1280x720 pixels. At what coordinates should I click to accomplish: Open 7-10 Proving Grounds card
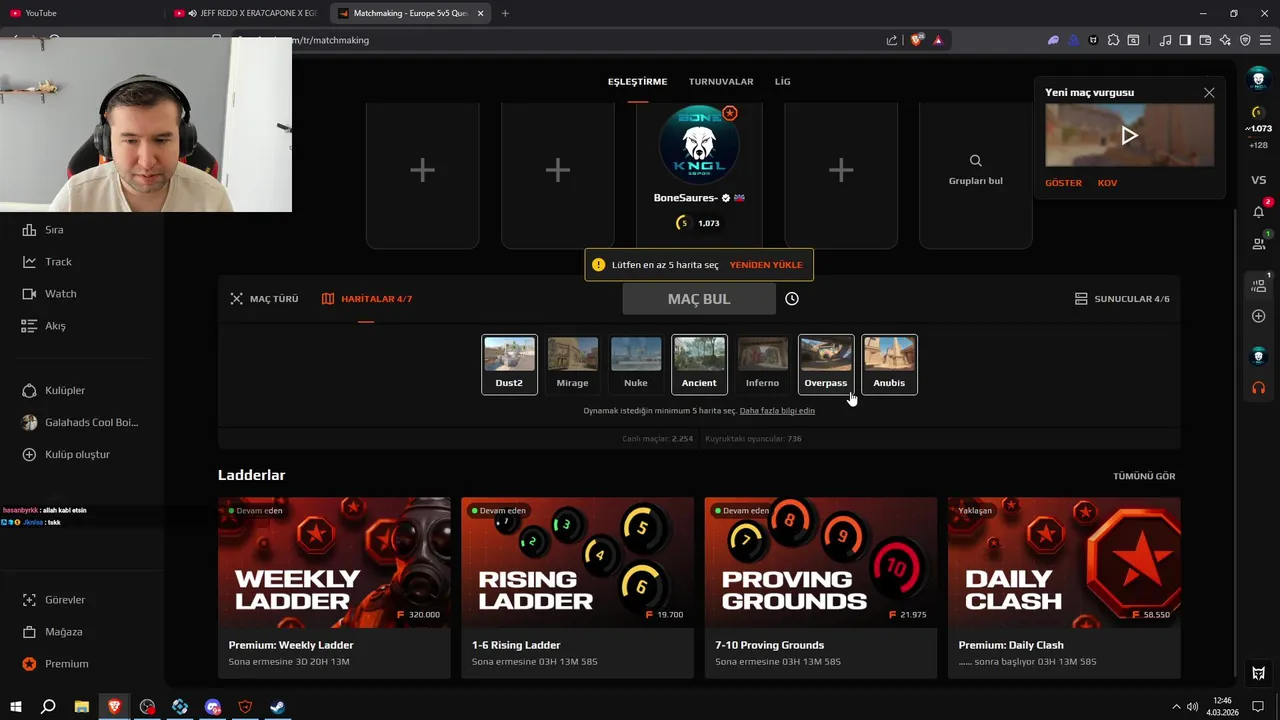(x=821, y=588)
